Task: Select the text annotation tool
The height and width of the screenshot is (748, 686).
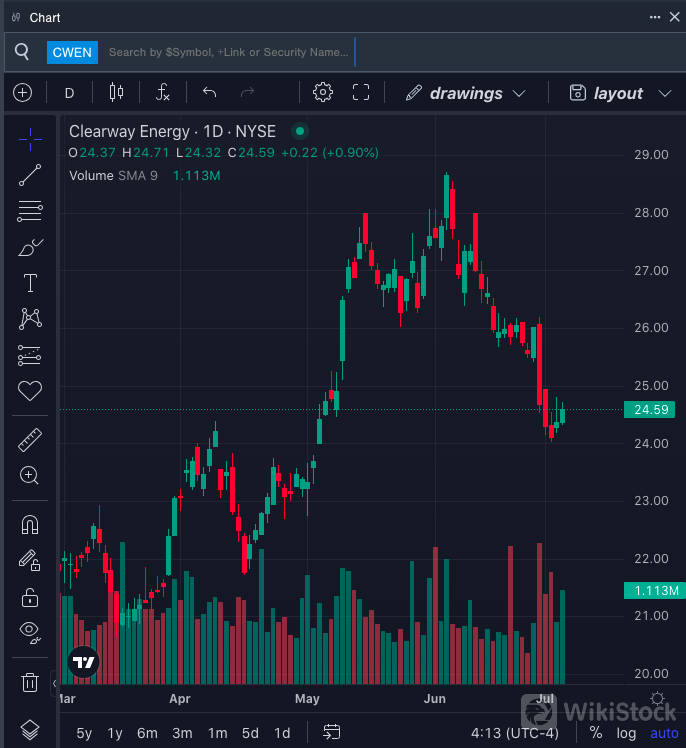Action: (x=30, y=283)
